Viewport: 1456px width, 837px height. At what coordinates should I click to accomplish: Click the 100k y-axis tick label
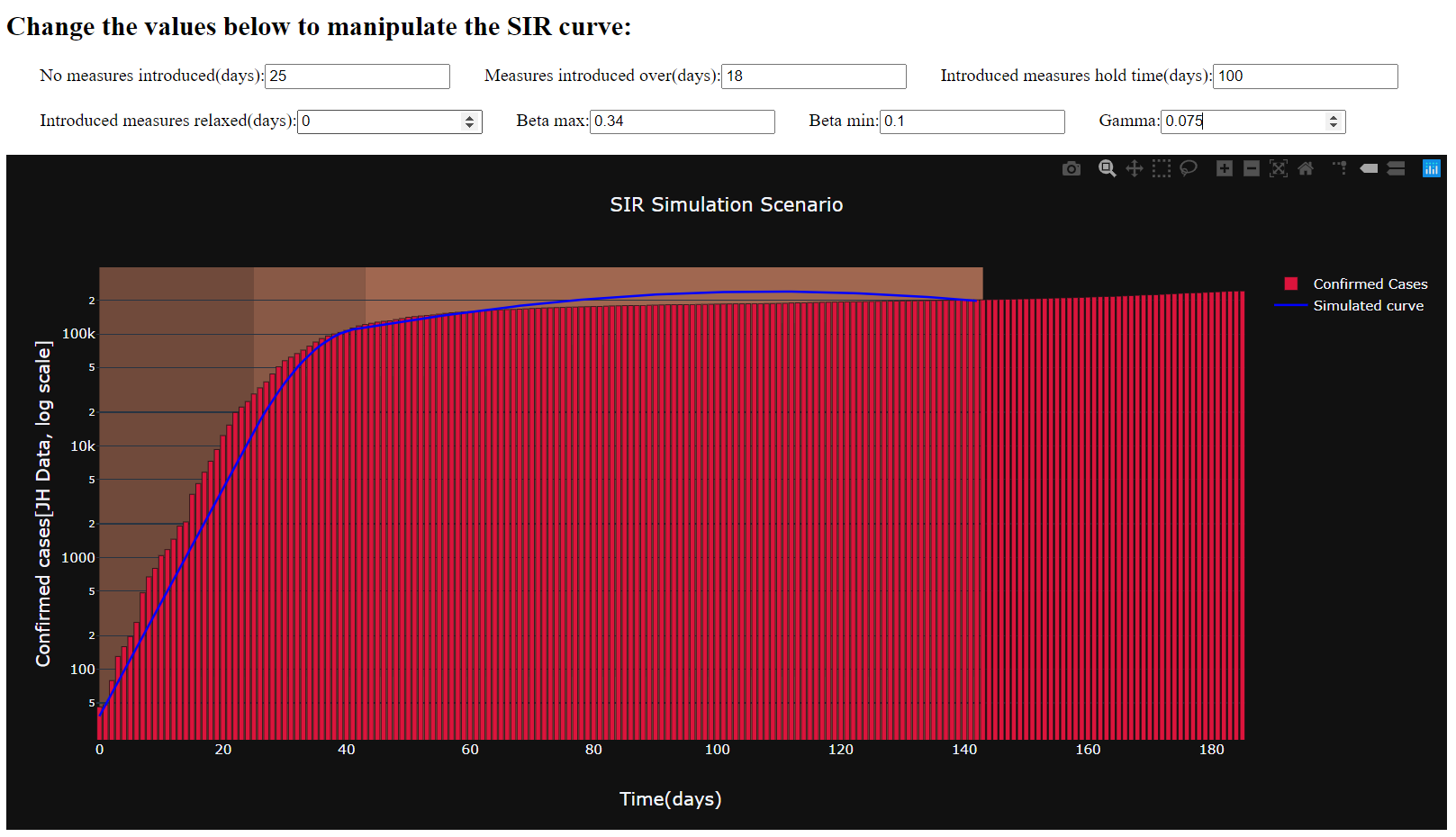tap(78, 334)
